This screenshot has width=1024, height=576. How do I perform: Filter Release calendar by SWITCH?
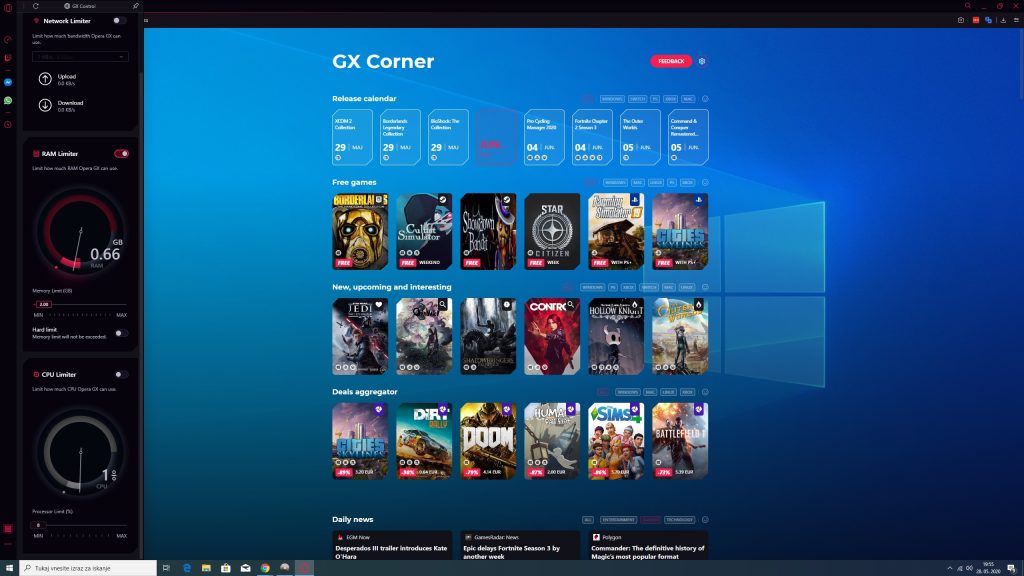[637, 99]
